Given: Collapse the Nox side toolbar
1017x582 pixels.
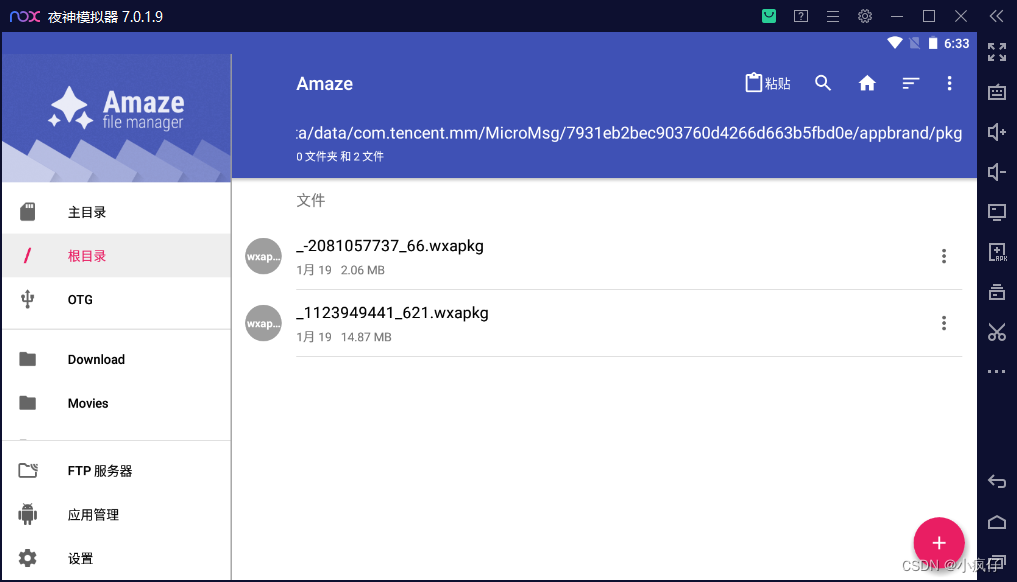Looking at the screenshot, I should 997,16.
